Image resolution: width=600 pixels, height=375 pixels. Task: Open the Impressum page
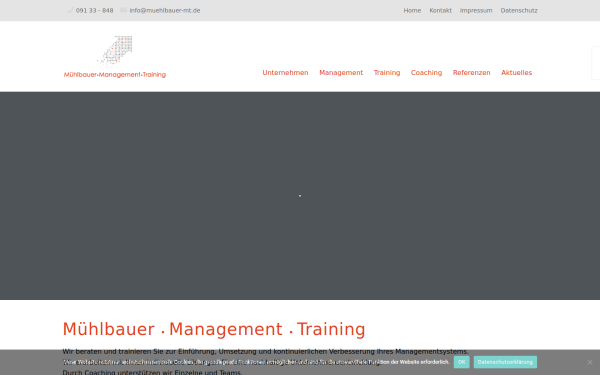tap(476, 10)
